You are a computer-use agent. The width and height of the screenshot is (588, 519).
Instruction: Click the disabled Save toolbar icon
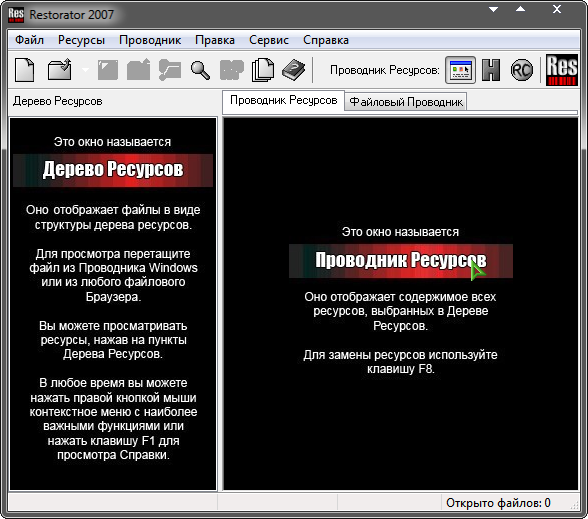click(108, 70)
